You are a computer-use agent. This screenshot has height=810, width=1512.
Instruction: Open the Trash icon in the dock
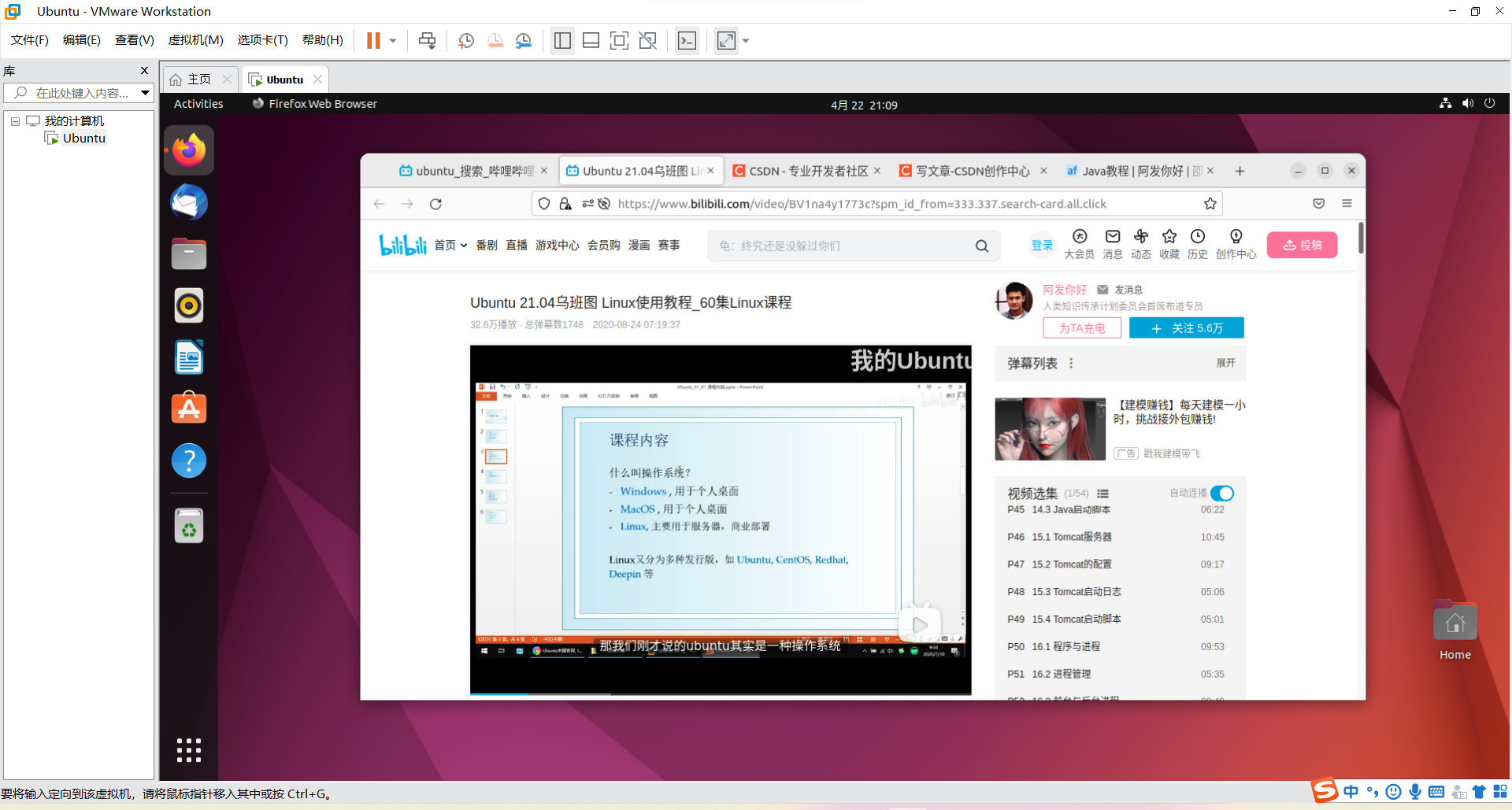point(189,526)
